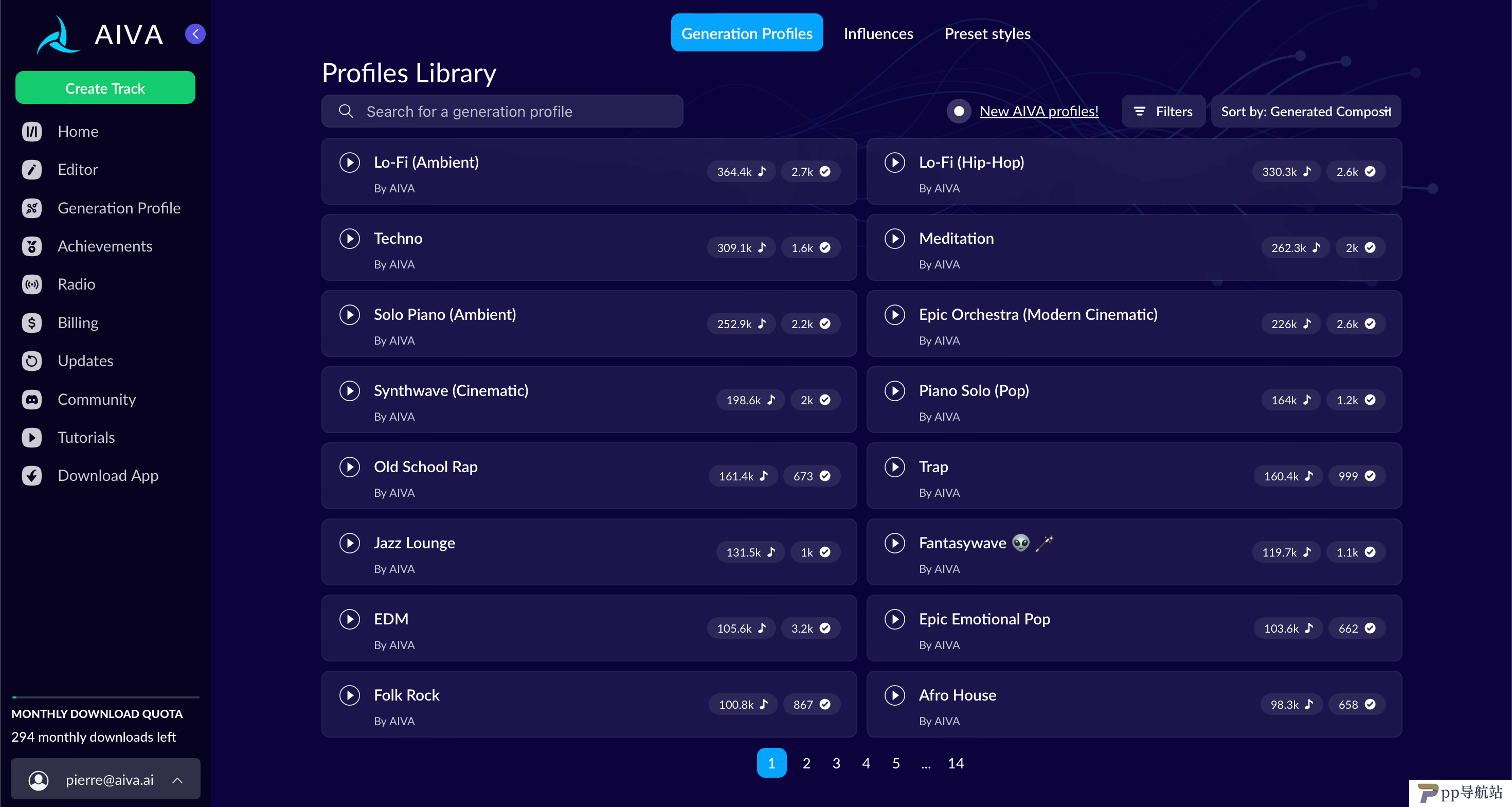The height and width of the screenshot is (807, 1512).
Task: Click the AIVA logo icon
Action: (58, 35)
